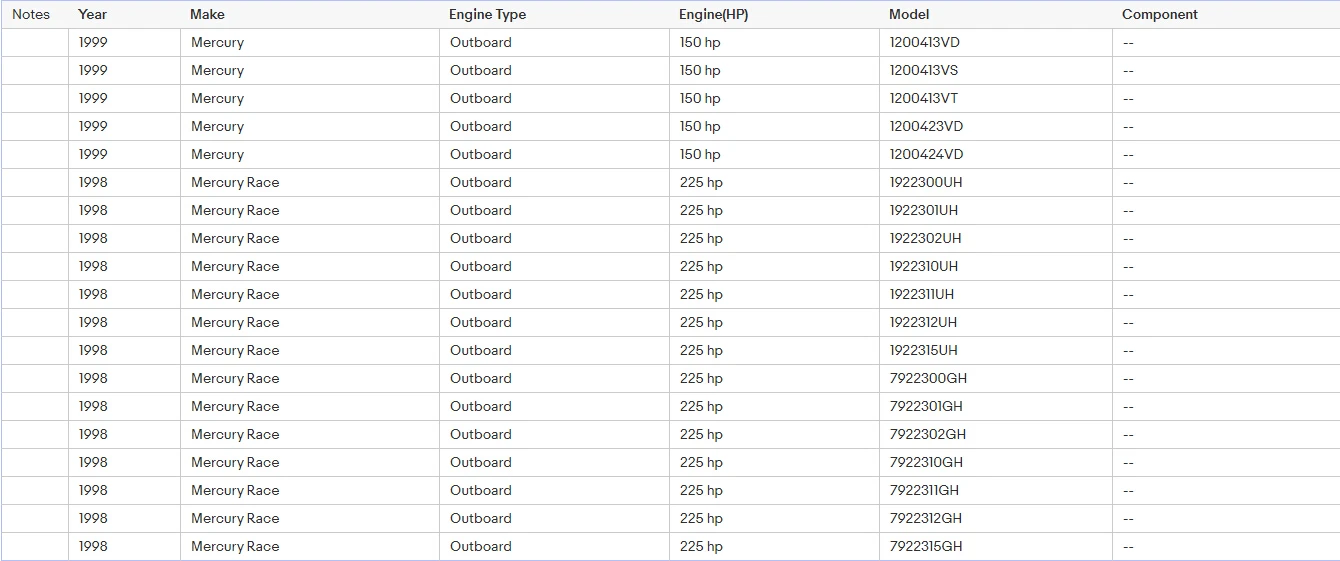Viewport: 1340px width, 561px height.
Task: Click the Notes column header
Action: 31,15
